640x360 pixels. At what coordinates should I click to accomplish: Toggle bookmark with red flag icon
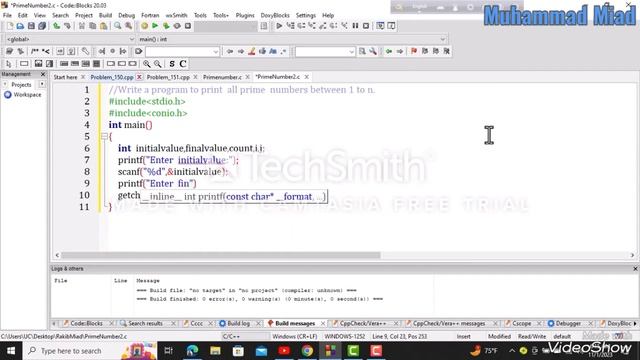(x=414, y=51)
